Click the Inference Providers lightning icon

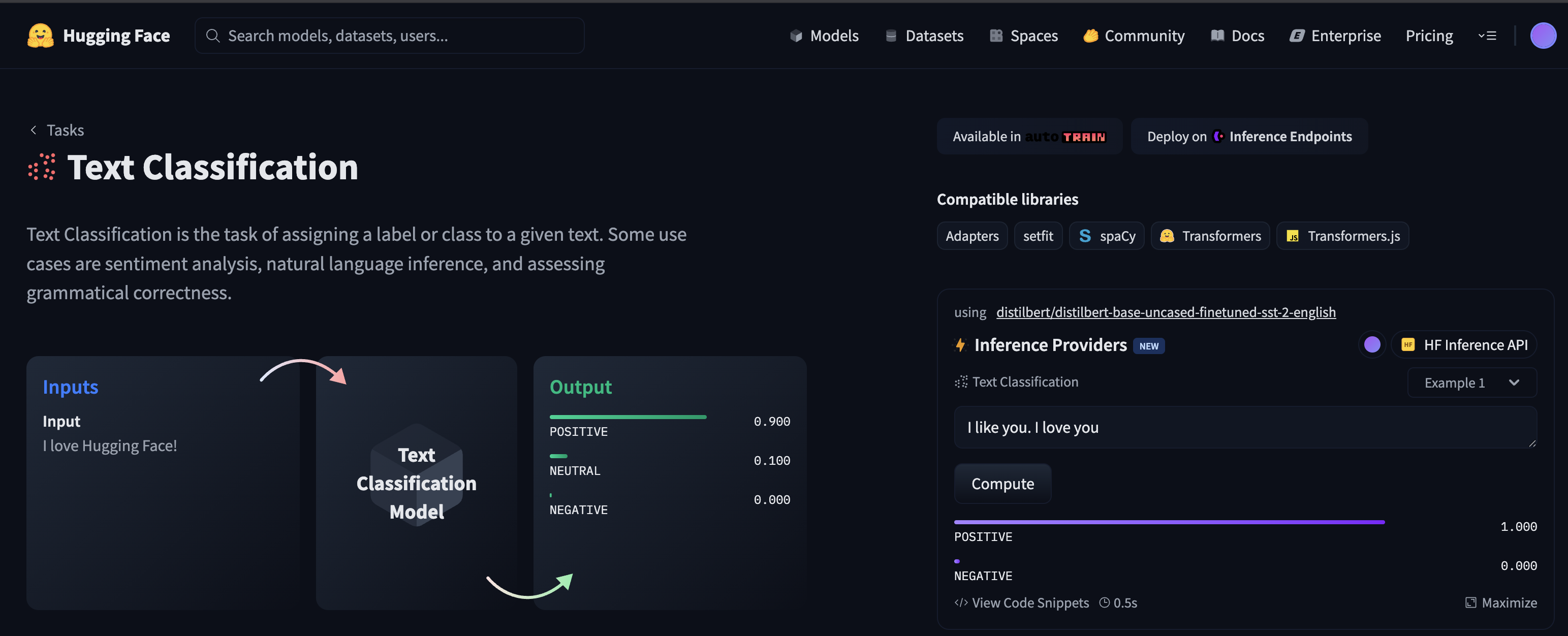(960, 345)
